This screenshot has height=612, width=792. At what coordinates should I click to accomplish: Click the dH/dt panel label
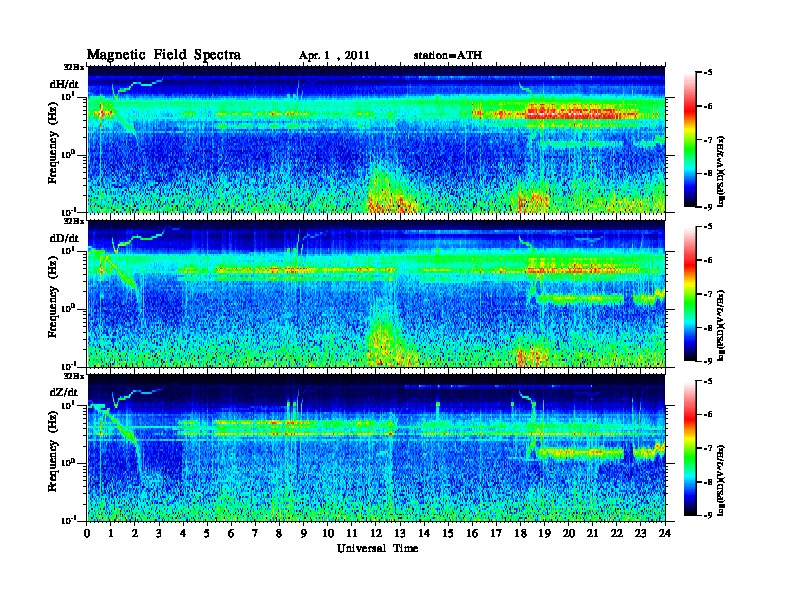tap(64, 84)
